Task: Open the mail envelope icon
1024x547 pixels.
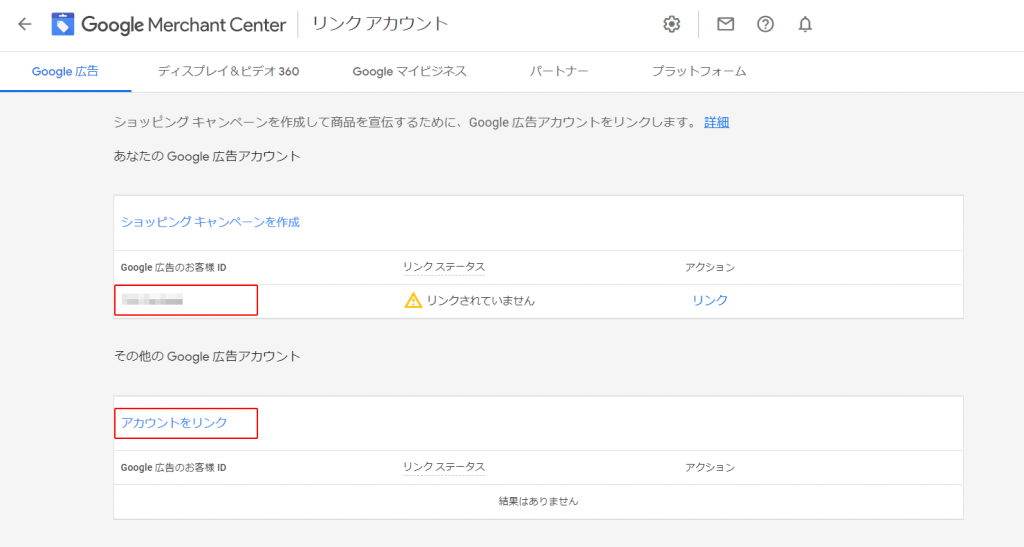Action: (x=726, y=24)
